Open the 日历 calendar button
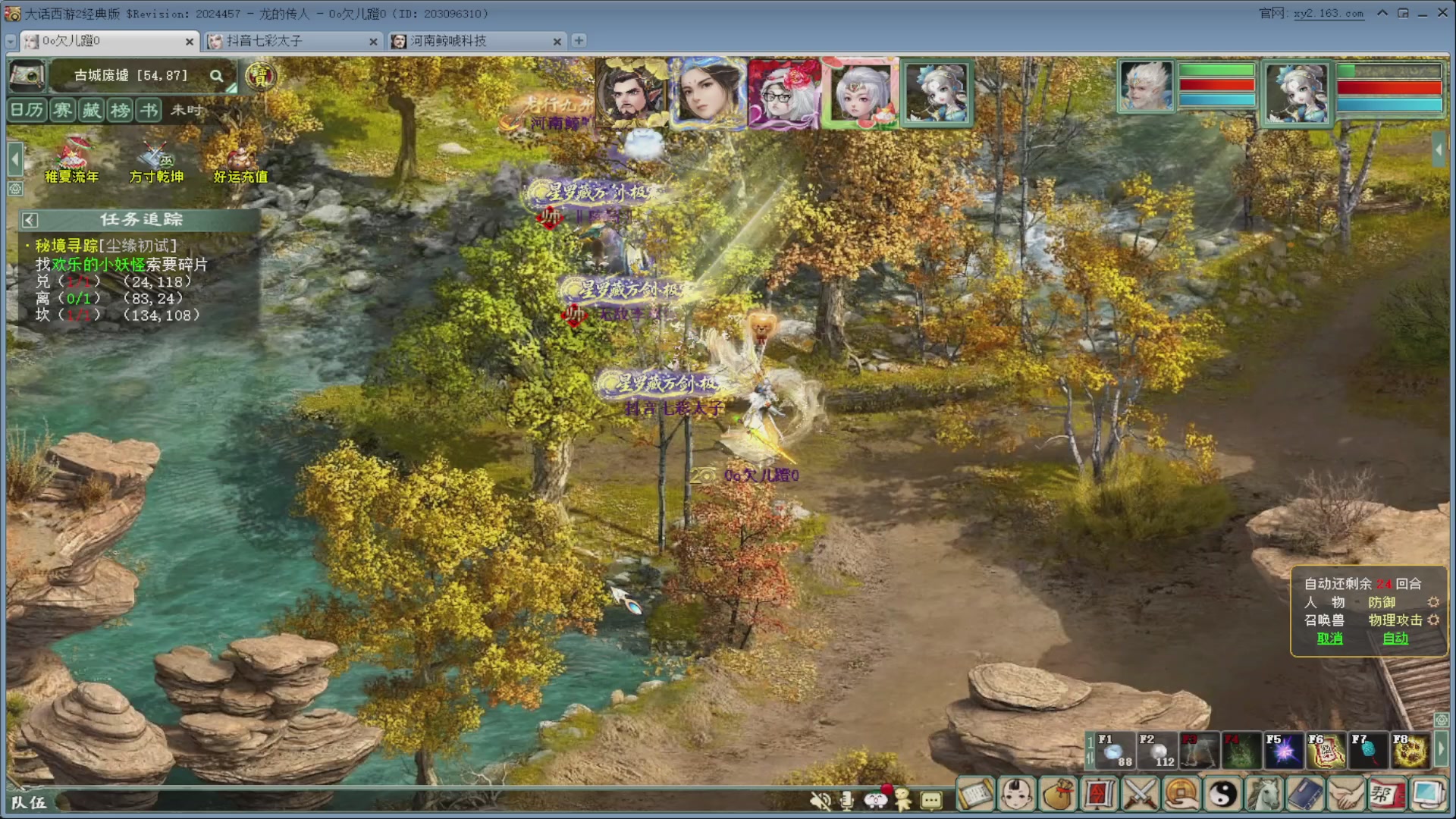 coord(27,110)
